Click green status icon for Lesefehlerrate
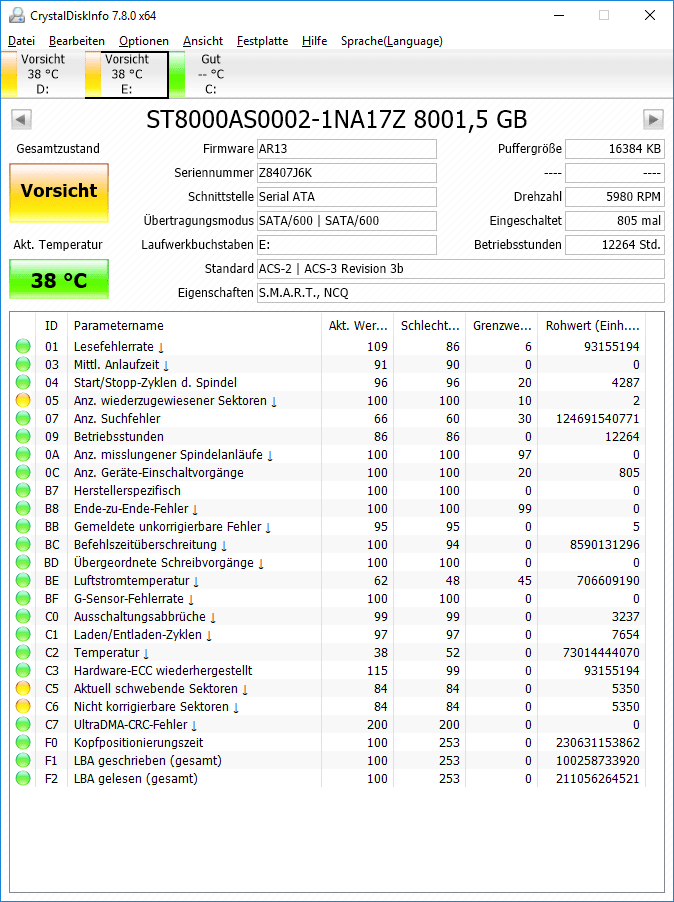The width and height of the screenshot is (674, 902). coord(23,346)
